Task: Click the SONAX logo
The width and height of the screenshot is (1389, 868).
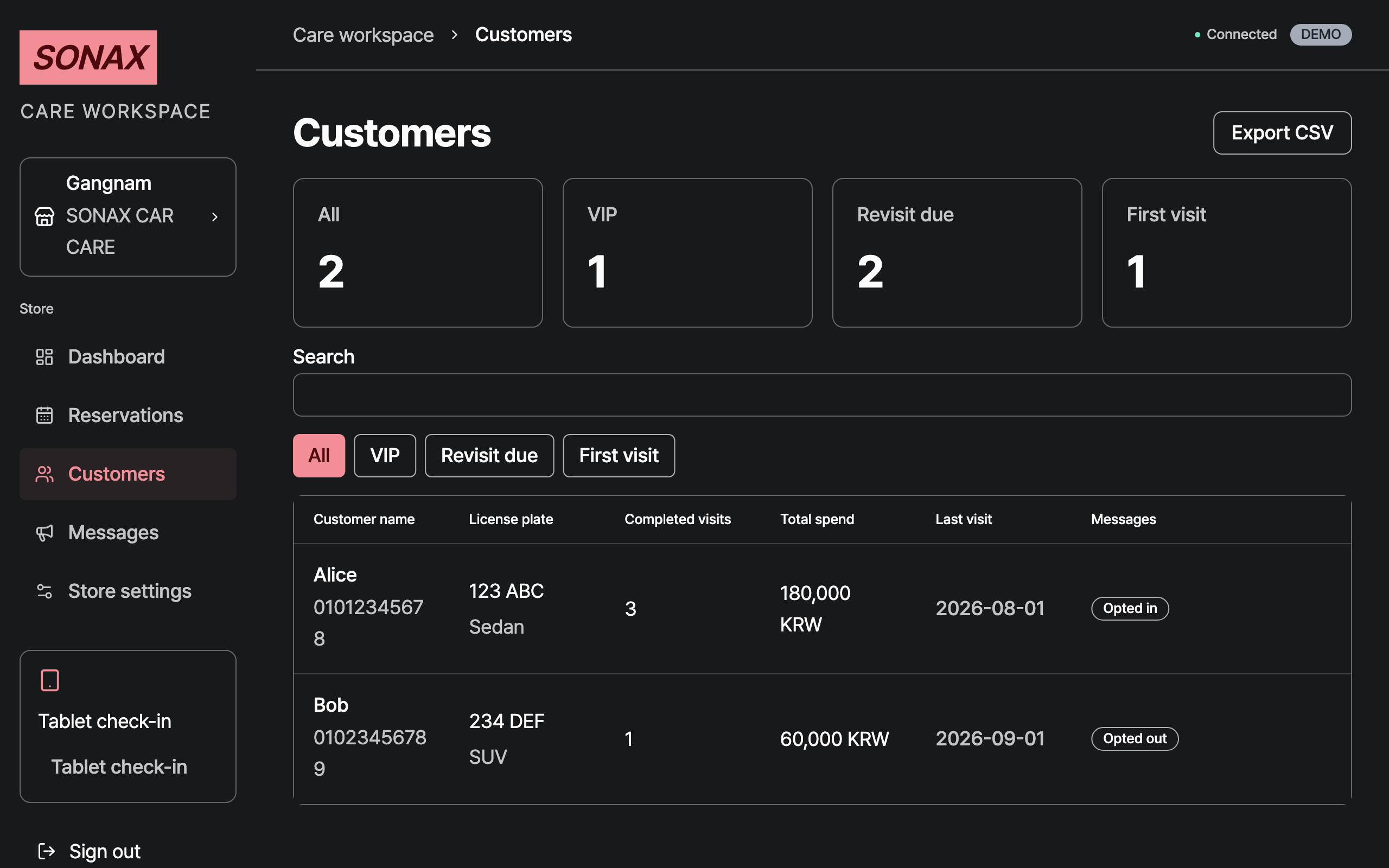Action: click(88, 58)
